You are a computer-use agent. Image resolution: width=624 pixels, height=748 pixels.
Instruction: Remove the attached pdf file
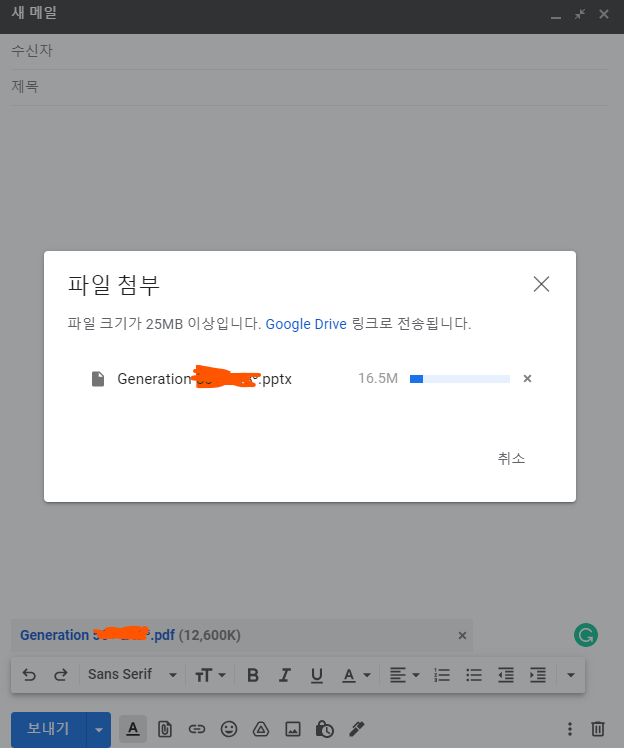click(x=462, y=635)
